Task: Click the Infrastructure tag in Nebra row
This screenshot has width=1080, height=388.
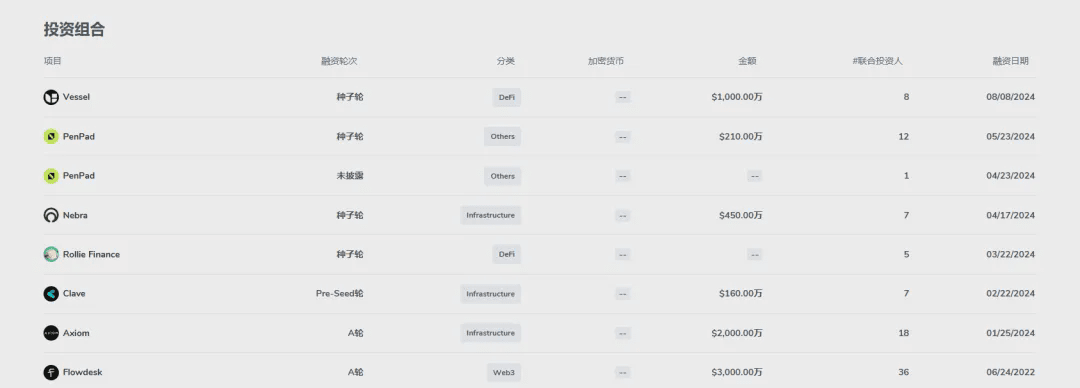Action: pos(490,215)
